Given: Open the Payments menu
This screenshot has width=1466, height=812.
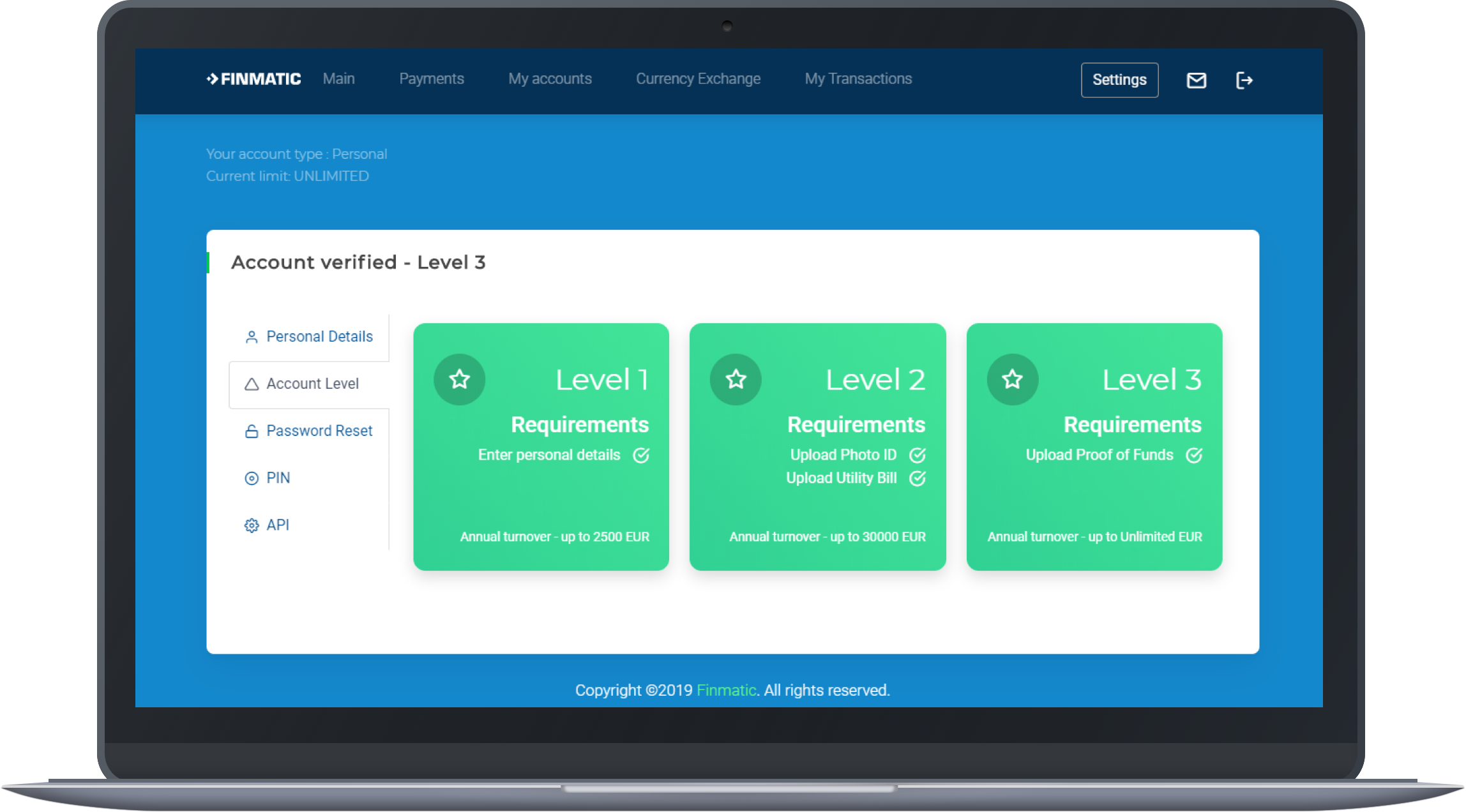Looking at the screenshot, I should click(x=432, y=79).
